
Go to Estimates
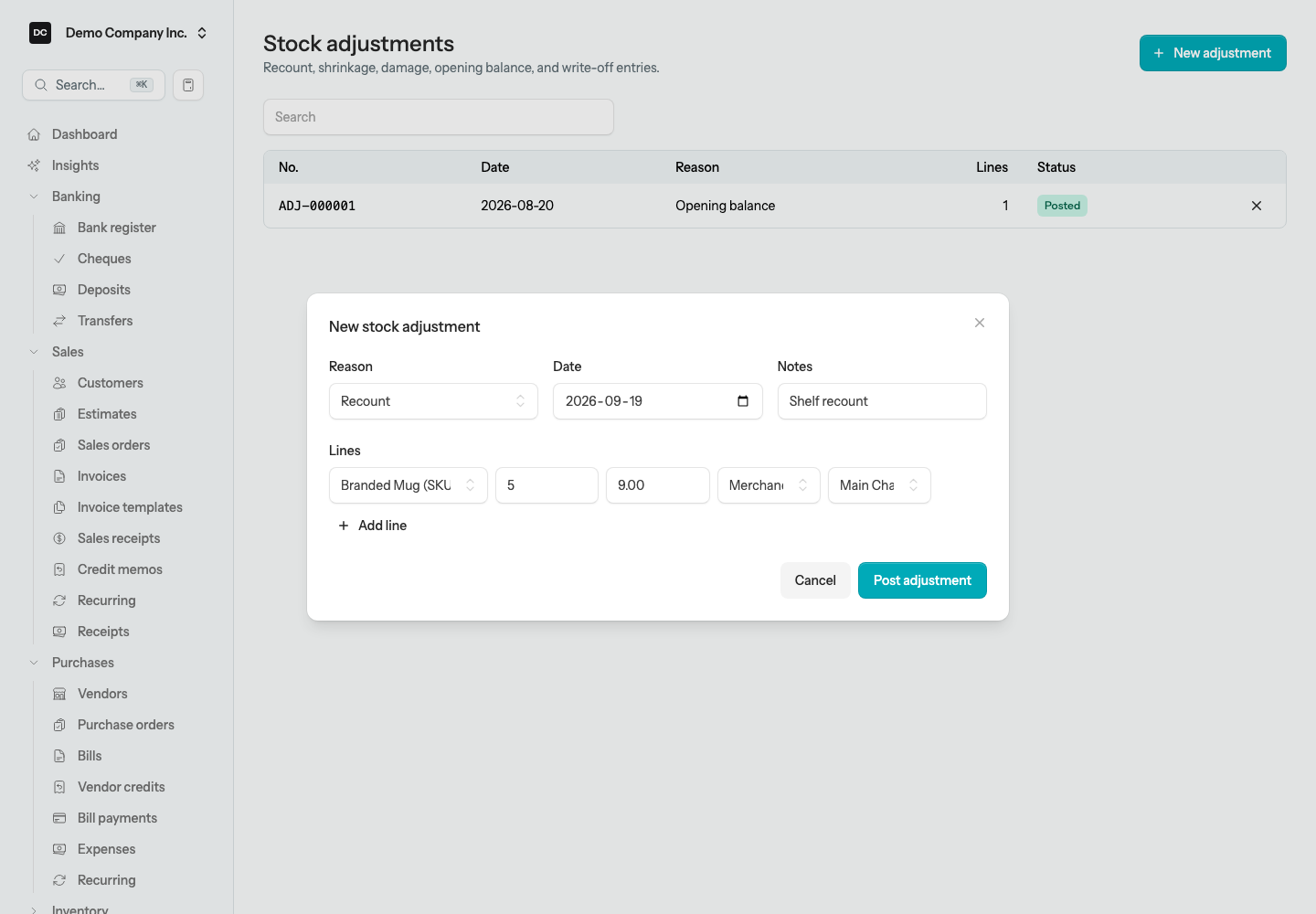coord(107,414)
